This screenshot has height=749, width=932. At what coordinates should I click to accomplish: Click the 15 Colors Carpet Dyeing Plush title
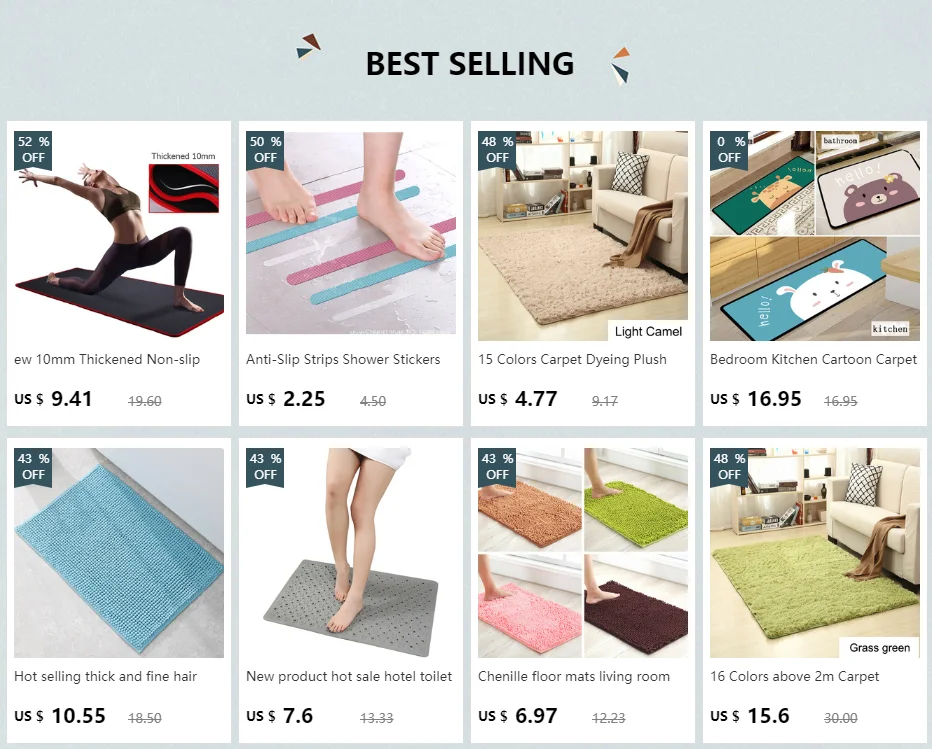pyautogui.click(x=572, y=360)
